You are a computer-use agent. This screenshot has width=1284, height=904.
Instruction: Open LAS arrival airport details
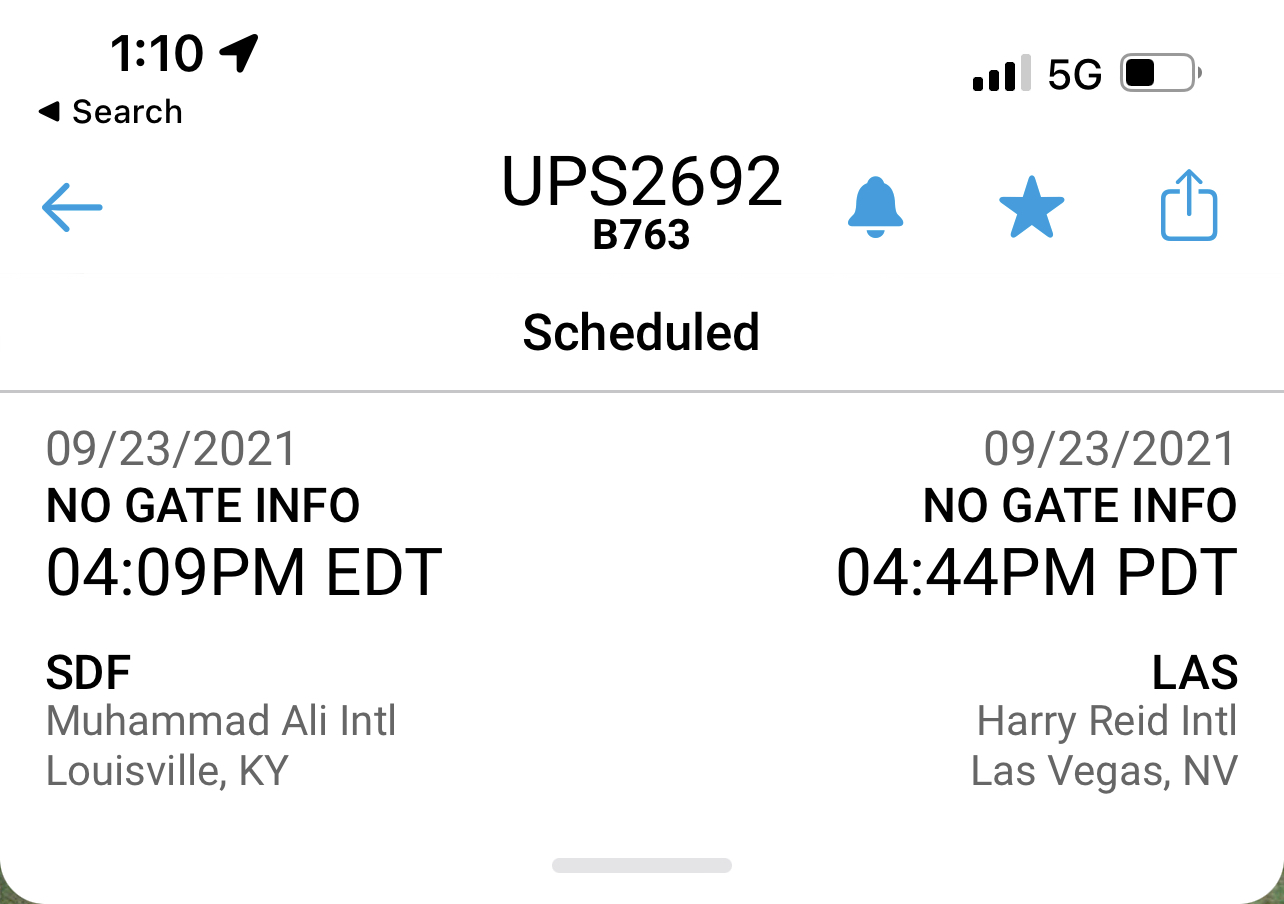coord(1195,673)
